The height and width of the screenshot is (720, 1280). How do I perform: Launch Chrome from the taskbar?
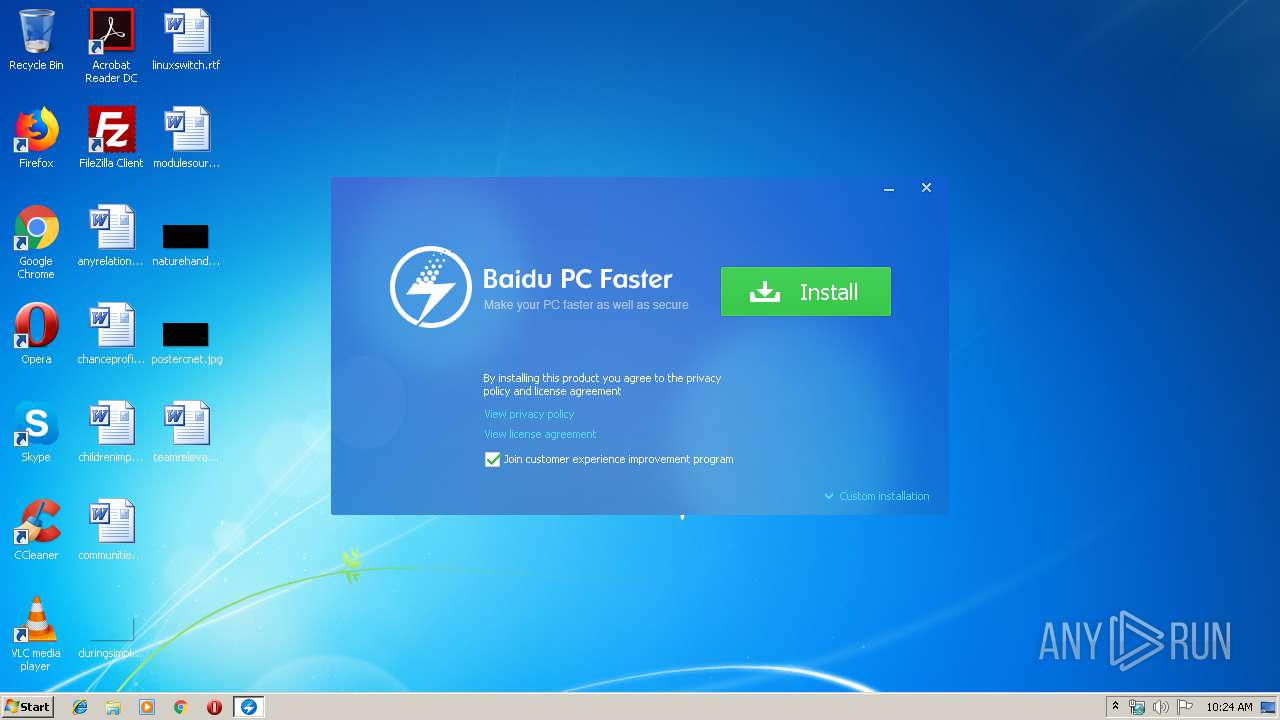pyautogui.click(x=181, y=707)
